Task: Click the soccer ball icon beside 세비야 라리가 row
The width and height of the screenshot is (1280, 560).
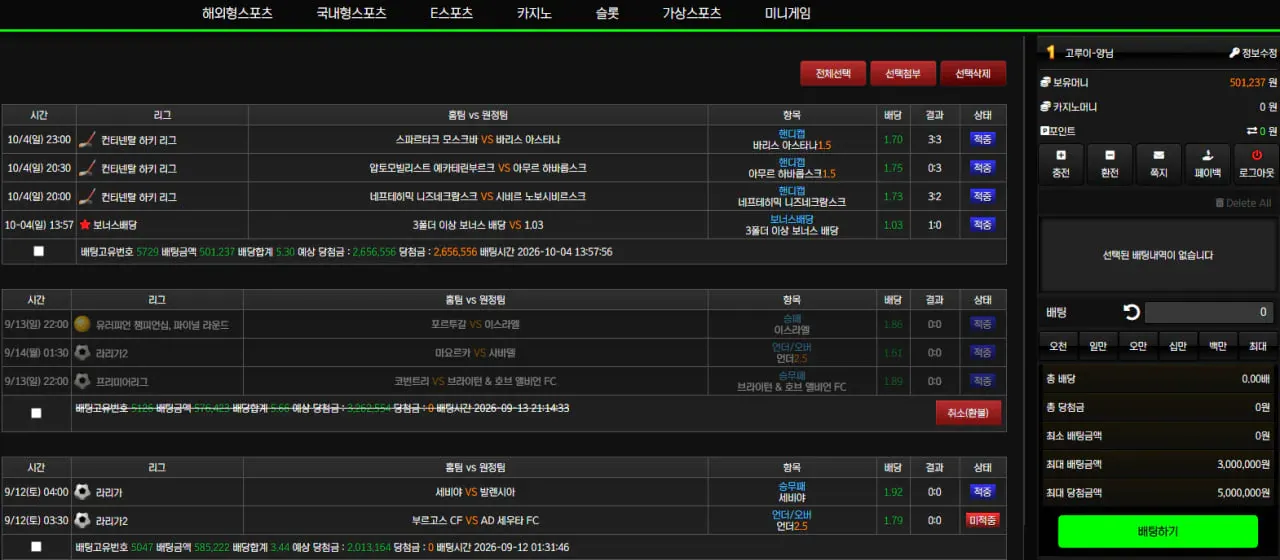Action: 82,492
